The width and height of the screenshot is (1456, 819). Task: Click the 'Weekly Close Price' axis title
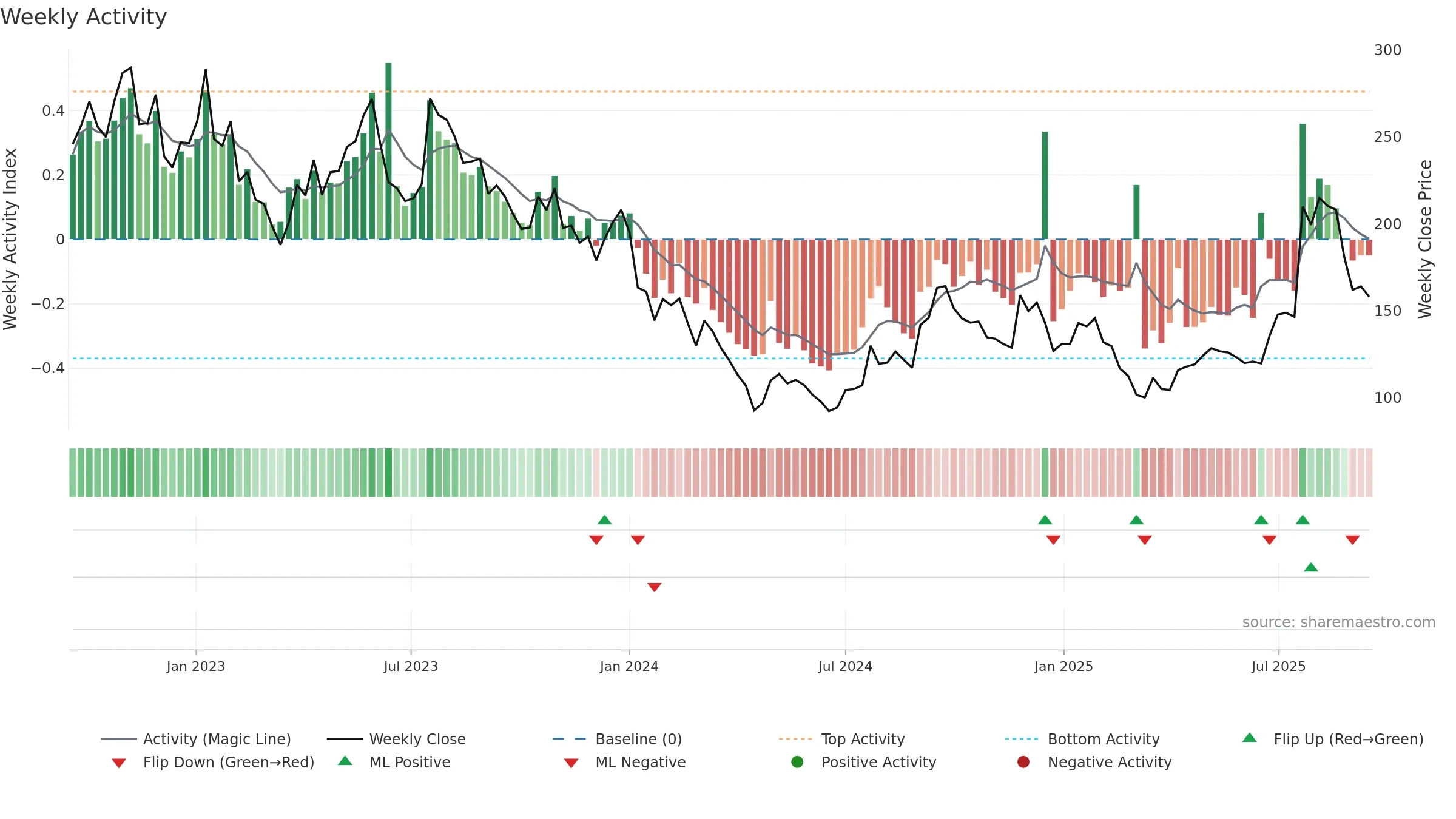(1425, 239)
